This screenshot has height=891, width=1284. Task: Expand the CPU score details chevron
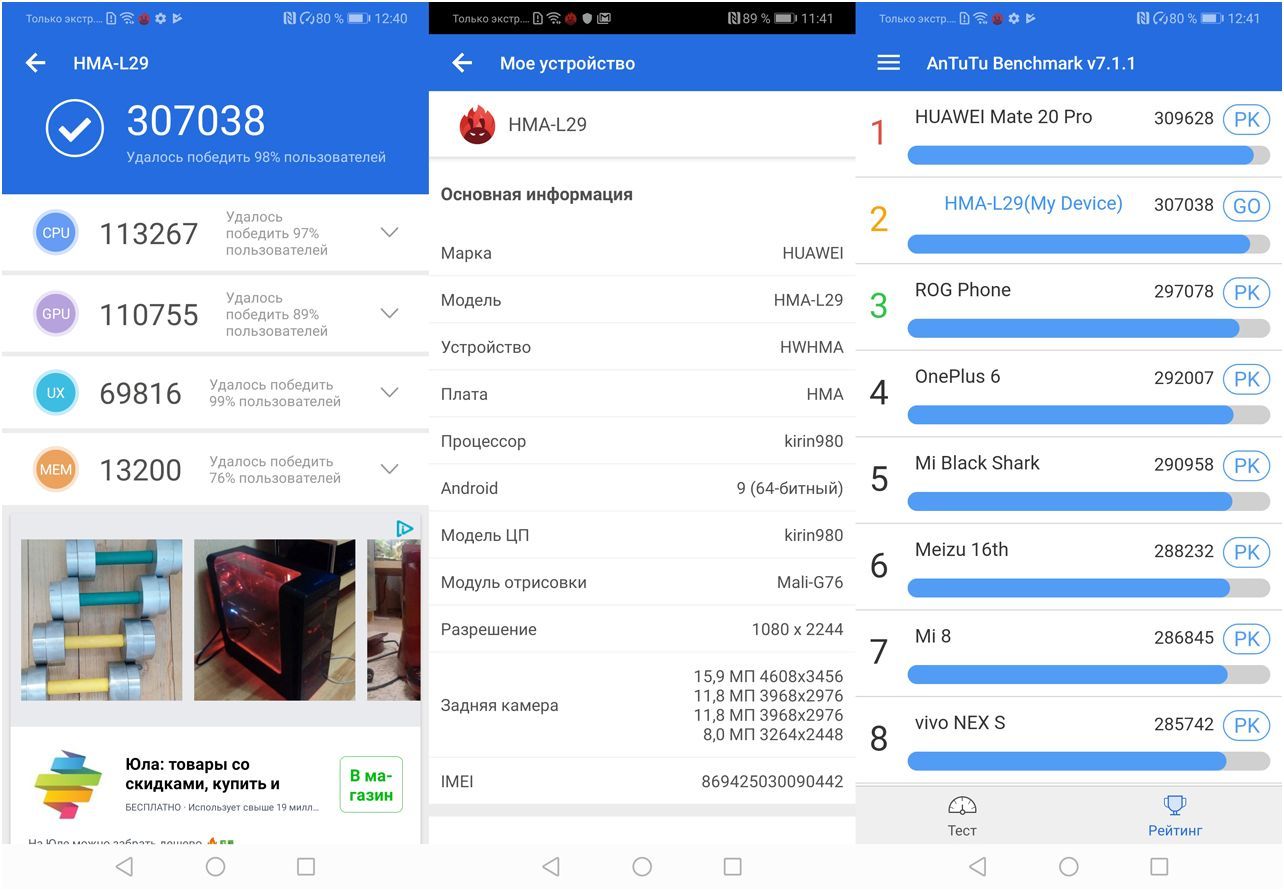coord(390,233)
